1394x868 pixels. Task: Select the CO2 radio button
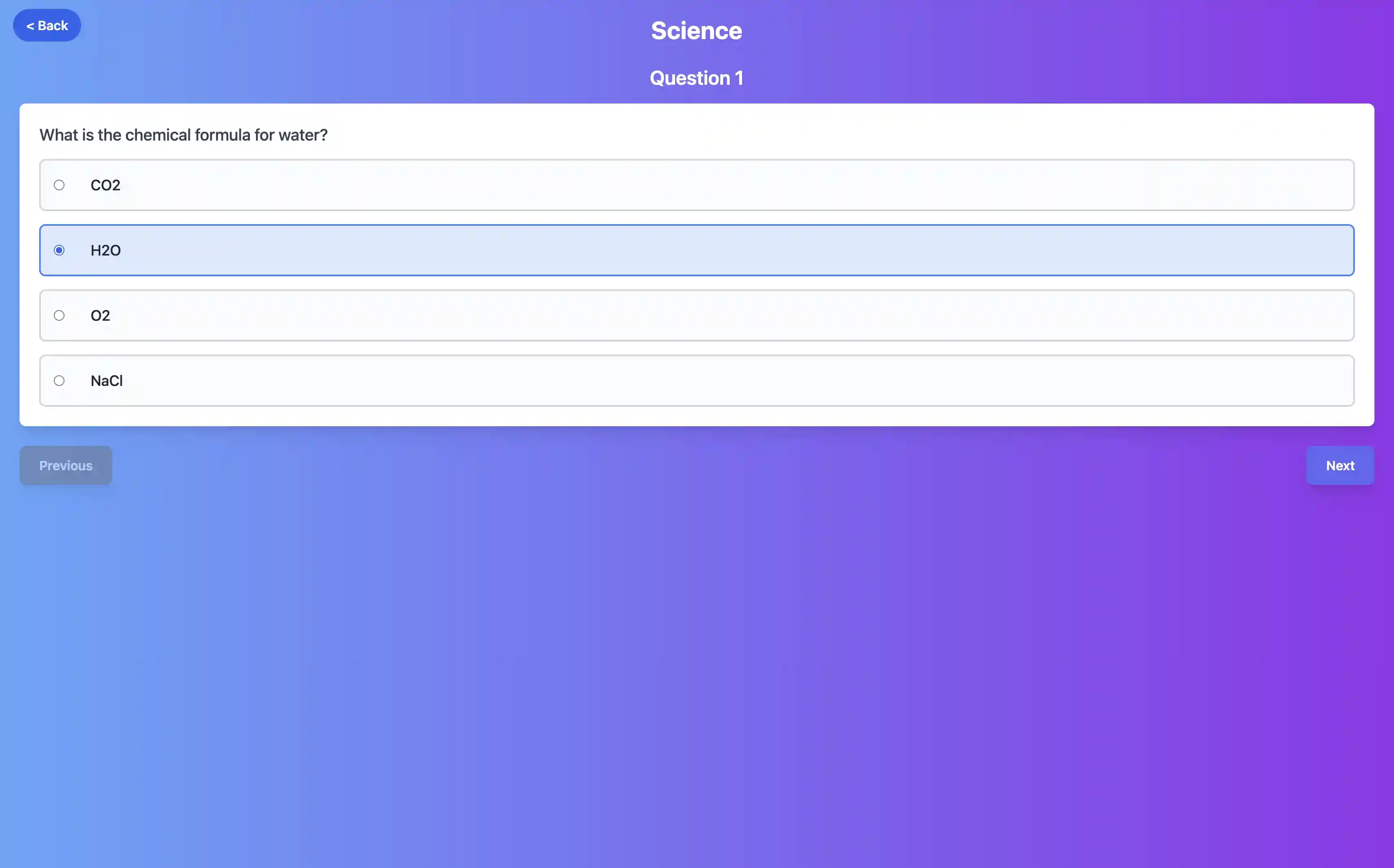[x=60, y=185]
